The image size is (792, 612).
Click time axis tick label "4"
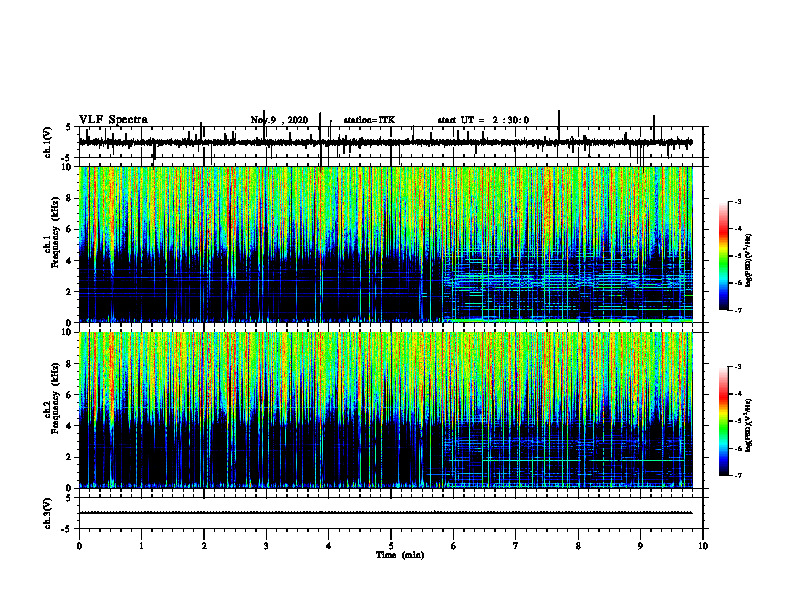point(329,546)
